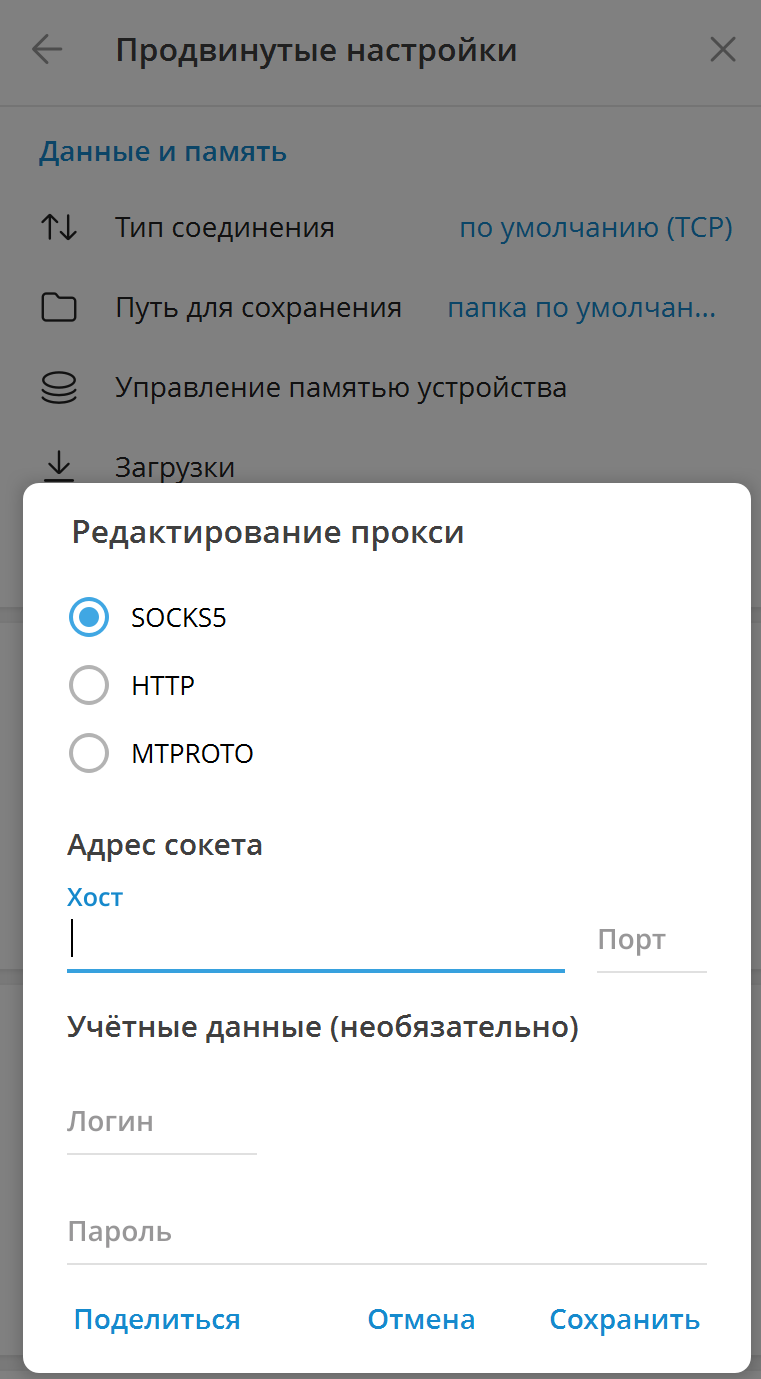Open the по умолчанию (TCP) connection selector
This screenshot has height=1379, width=761.
[595, 227]
